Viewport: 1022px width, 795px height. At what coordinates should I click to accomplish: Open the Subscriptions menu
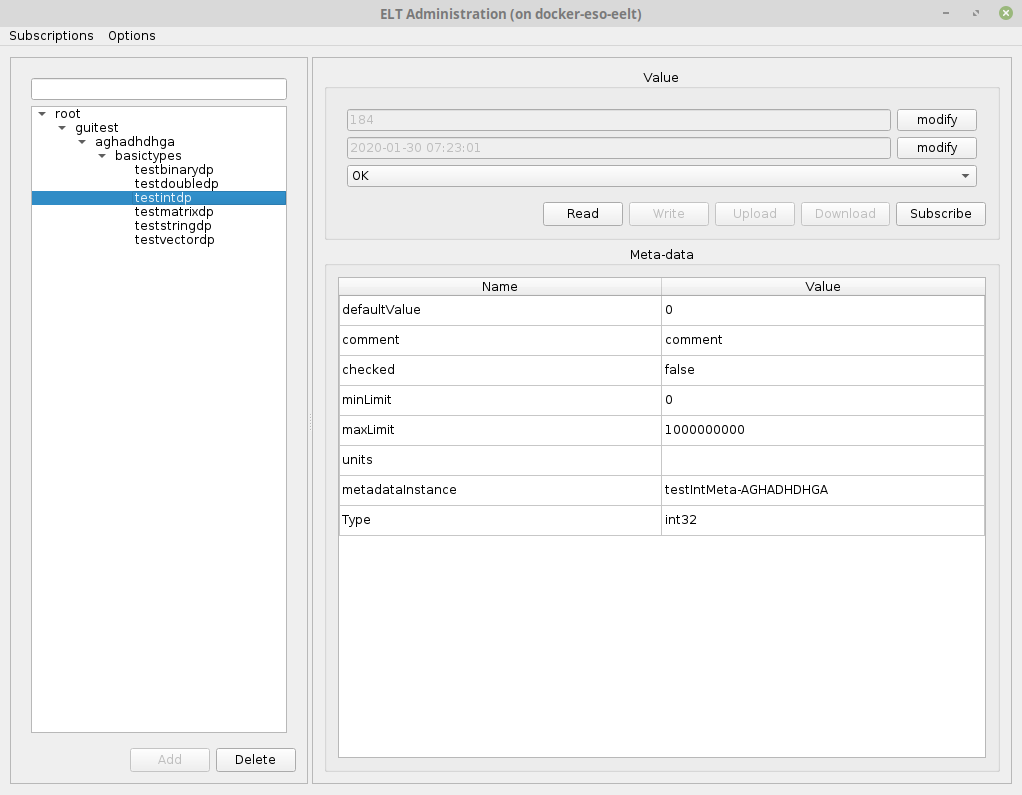pyautogui.click(x=51, y=36)
